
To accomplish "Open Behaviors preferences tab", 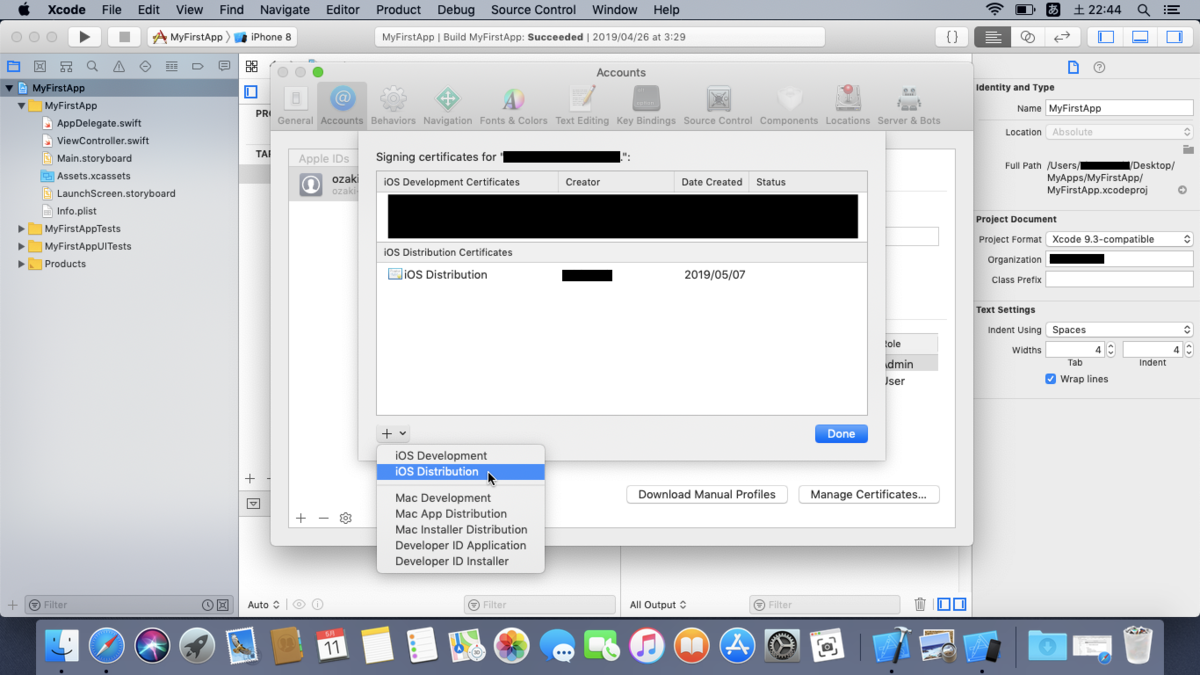I will (393, 105).
